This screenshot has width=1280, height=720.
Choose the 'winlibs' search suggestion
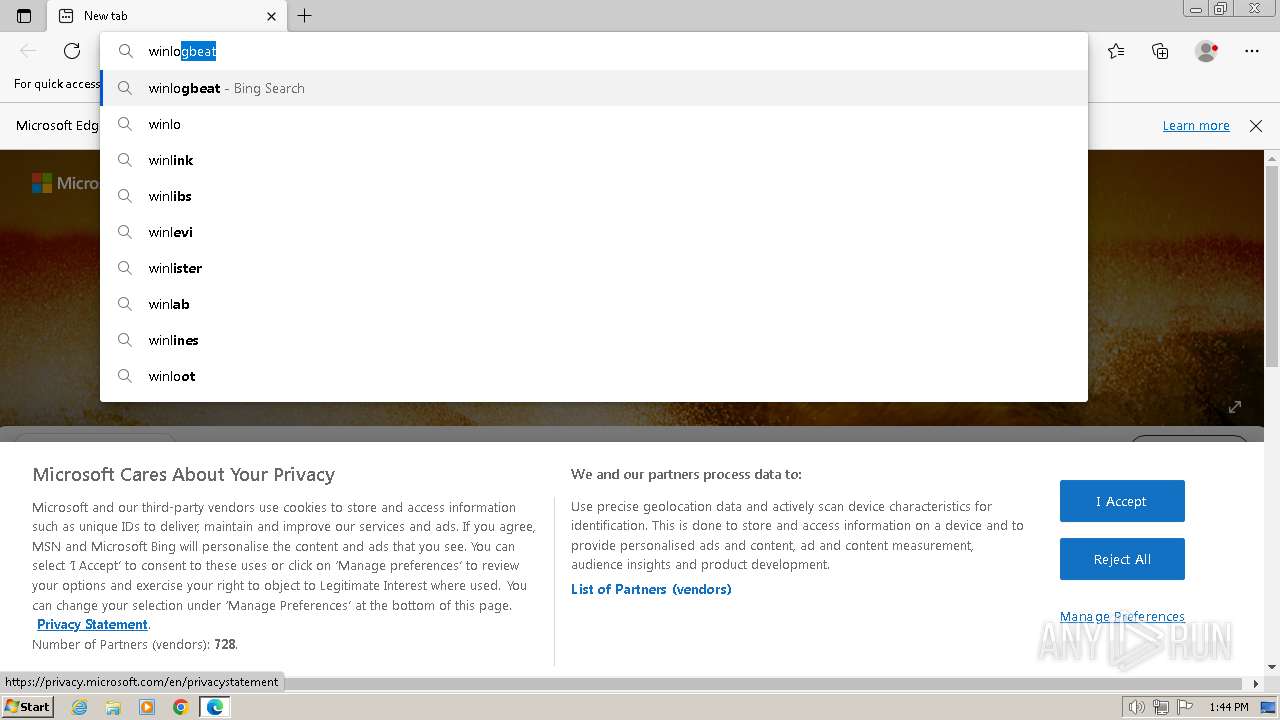[594, 196]
